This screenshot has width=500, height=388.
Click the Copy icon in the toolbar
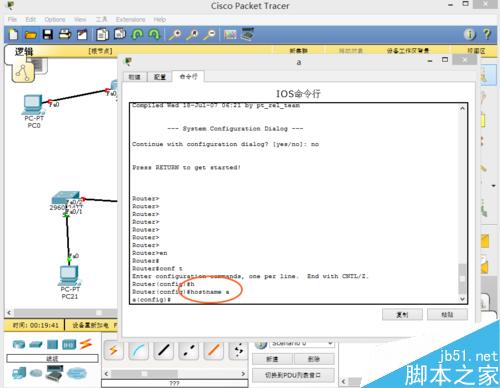102,34
